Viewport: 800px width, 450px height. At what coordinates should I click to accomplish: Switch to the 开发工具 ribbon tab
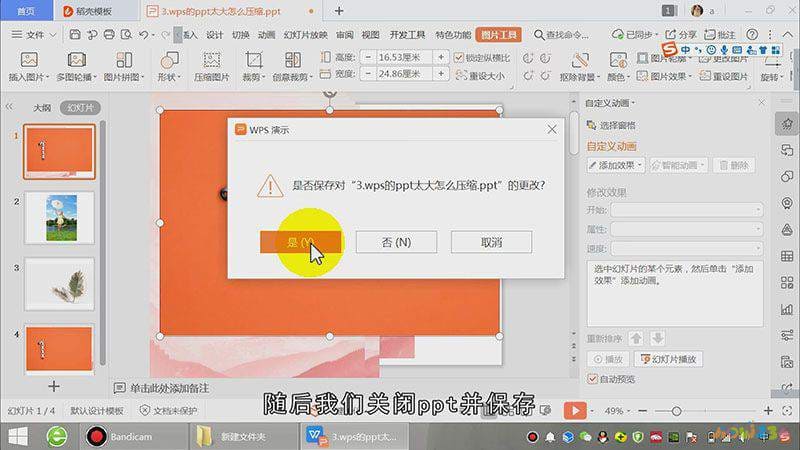pyautogui.click(x=407, y=35)
